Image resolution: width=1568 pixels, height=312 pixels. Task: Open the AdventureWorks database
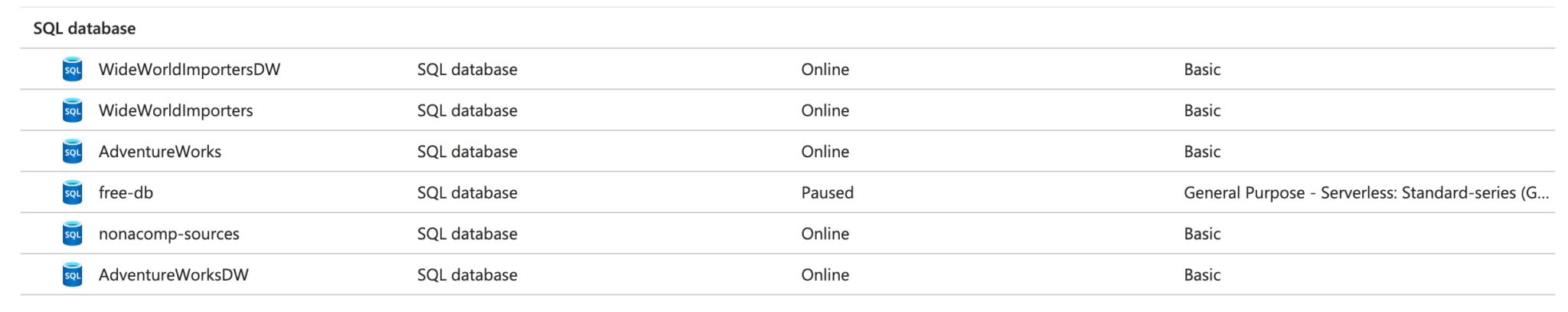click(159, 152)
